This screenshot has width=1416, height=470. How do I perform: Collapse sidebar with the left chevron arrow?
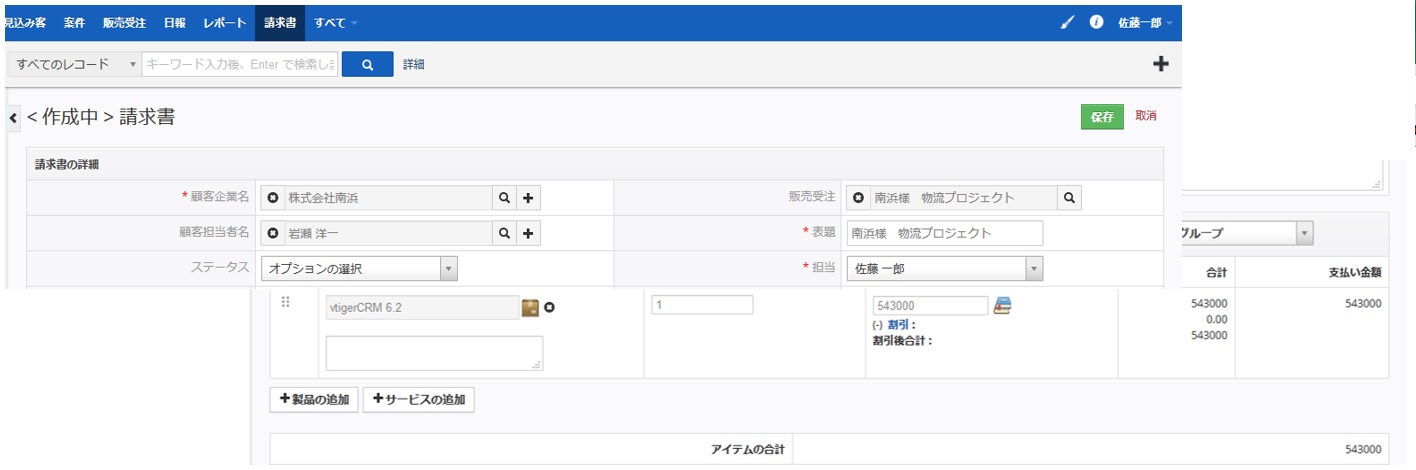pos(13,118)
